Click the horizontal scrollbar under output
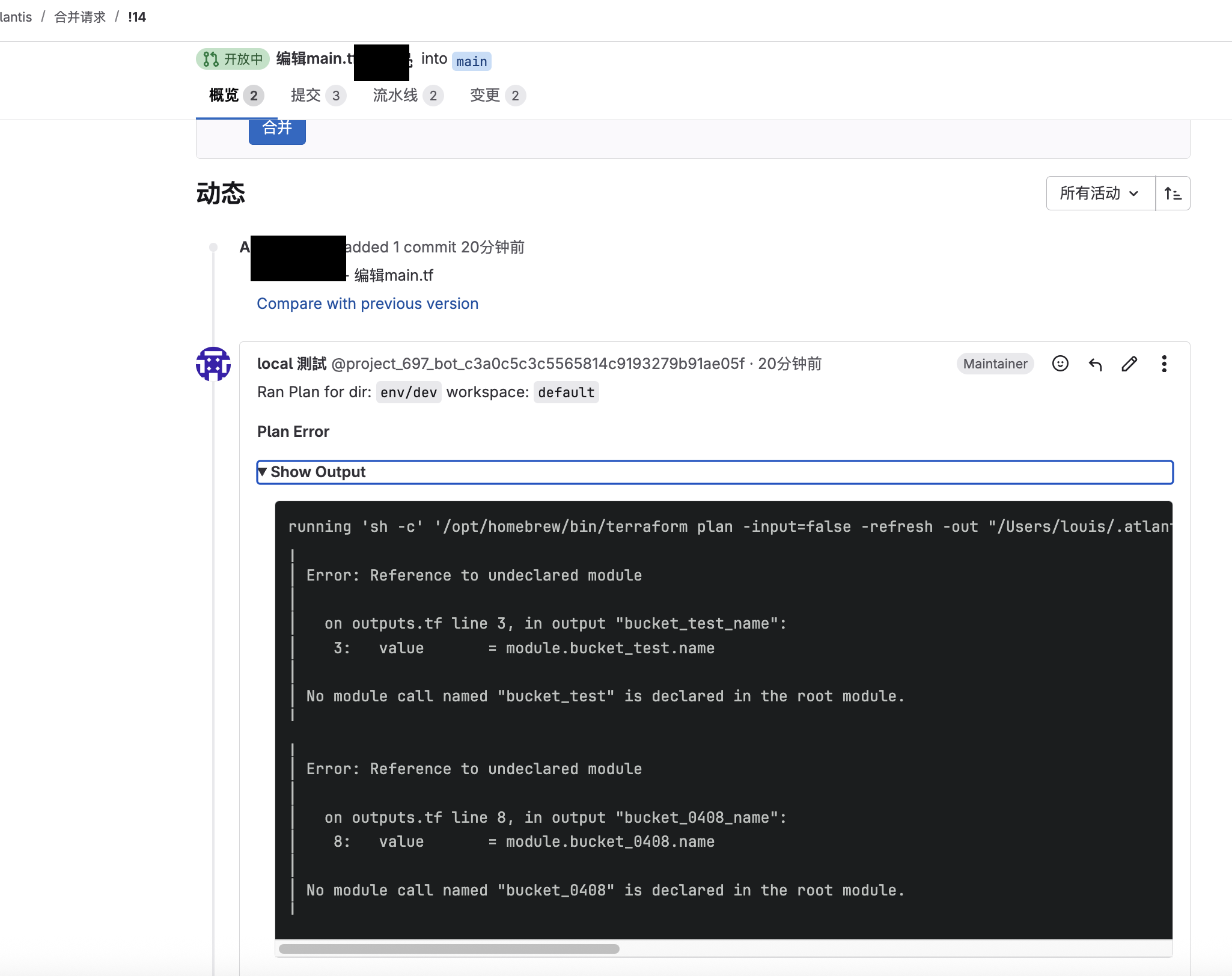1232x976 pixels. tap(448, 949)
